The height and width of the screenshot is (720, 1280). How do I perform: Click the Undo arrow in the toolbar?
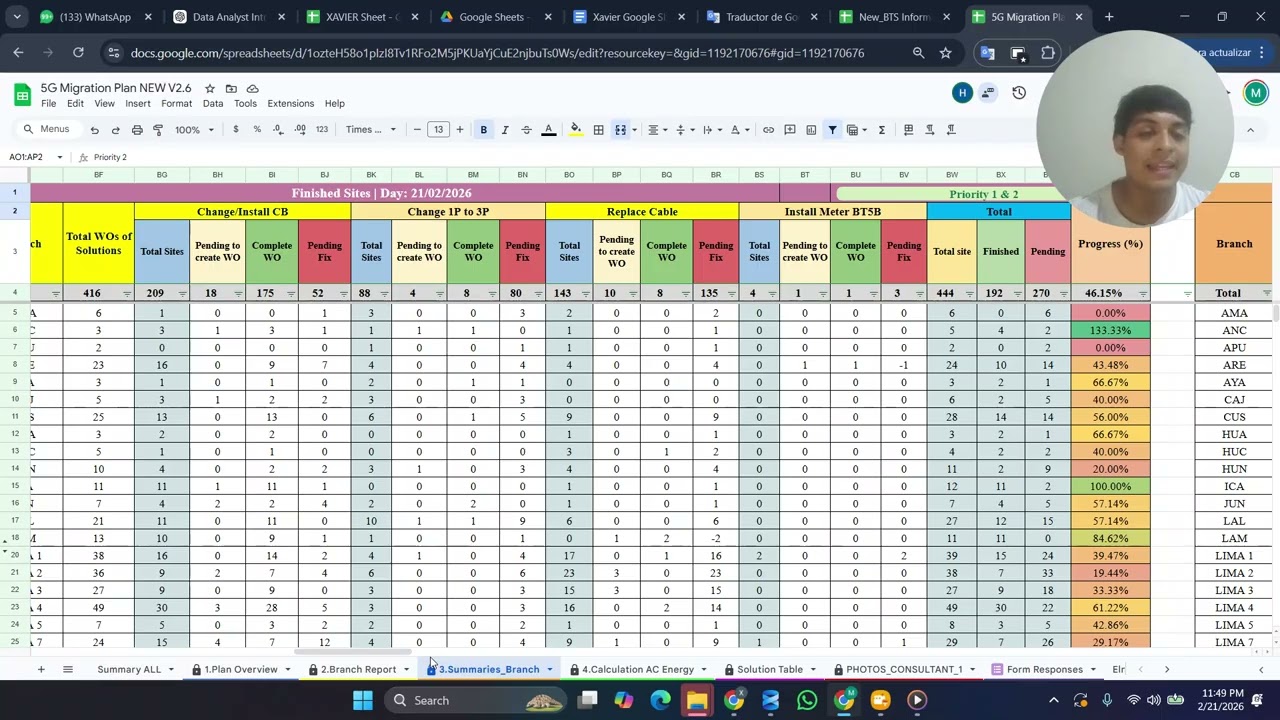coord(94,130)
